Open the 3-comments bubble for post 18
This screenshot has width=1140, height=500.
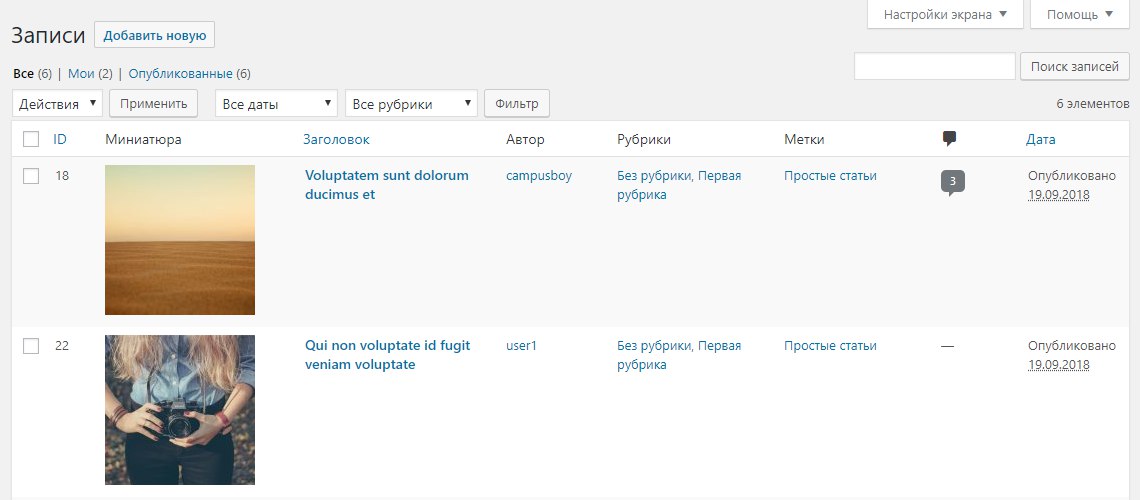coord(952,182)
